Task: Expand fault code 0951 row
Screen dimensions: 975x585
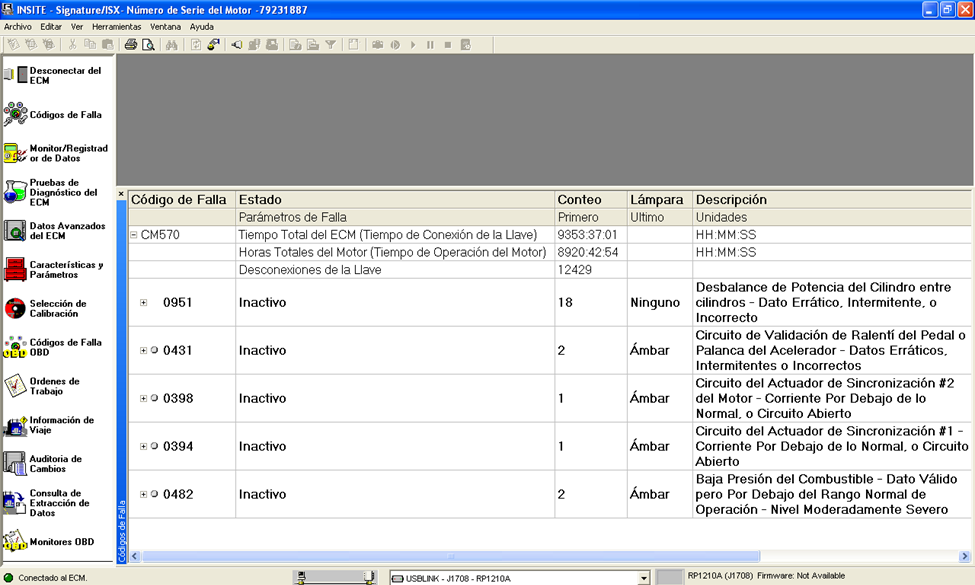Action: coord(144,302)
